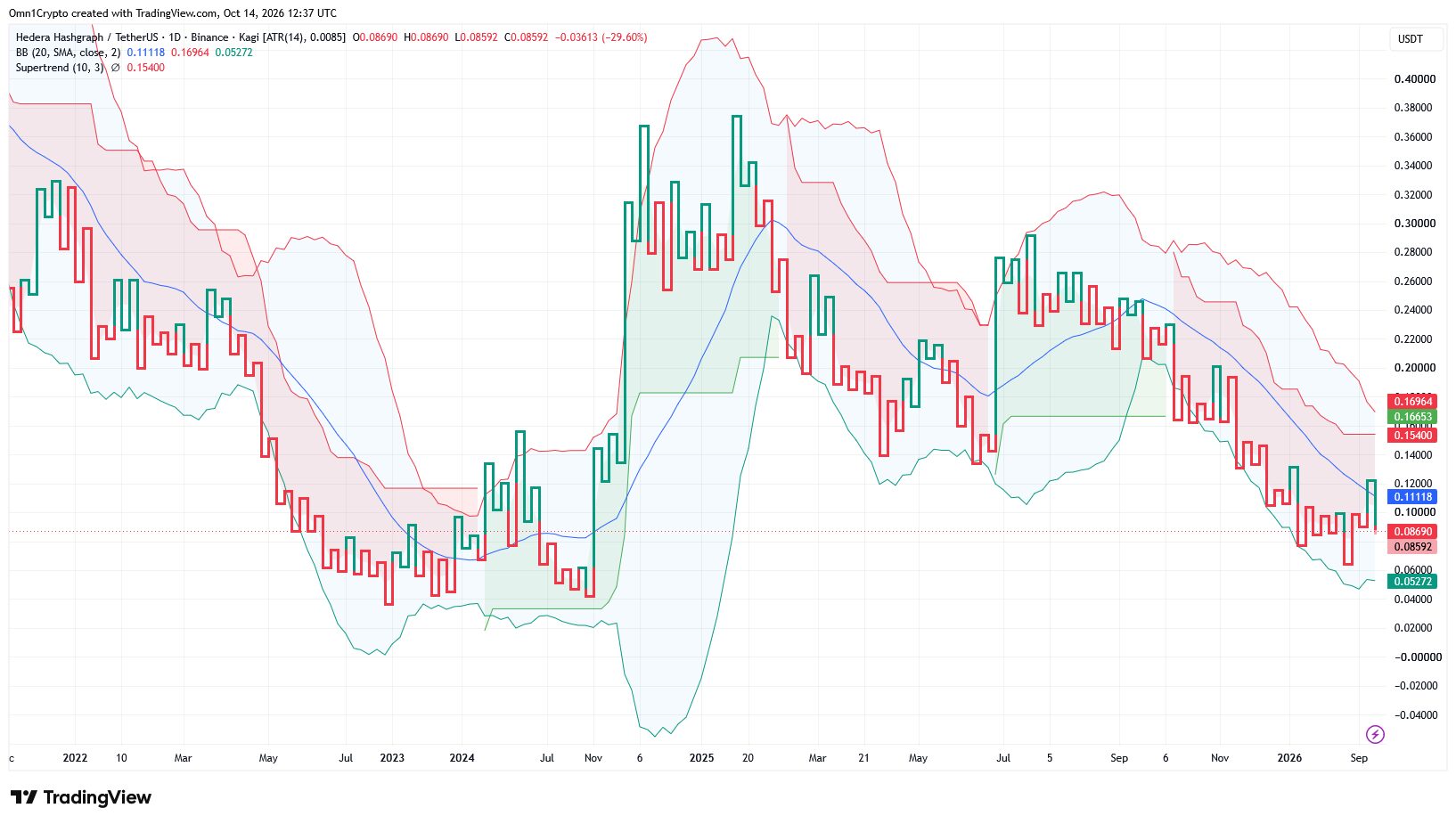Click the pink 0.08592 price axis label
The height and width of the screenshot is (824, 1456).
pos(1412,547)
